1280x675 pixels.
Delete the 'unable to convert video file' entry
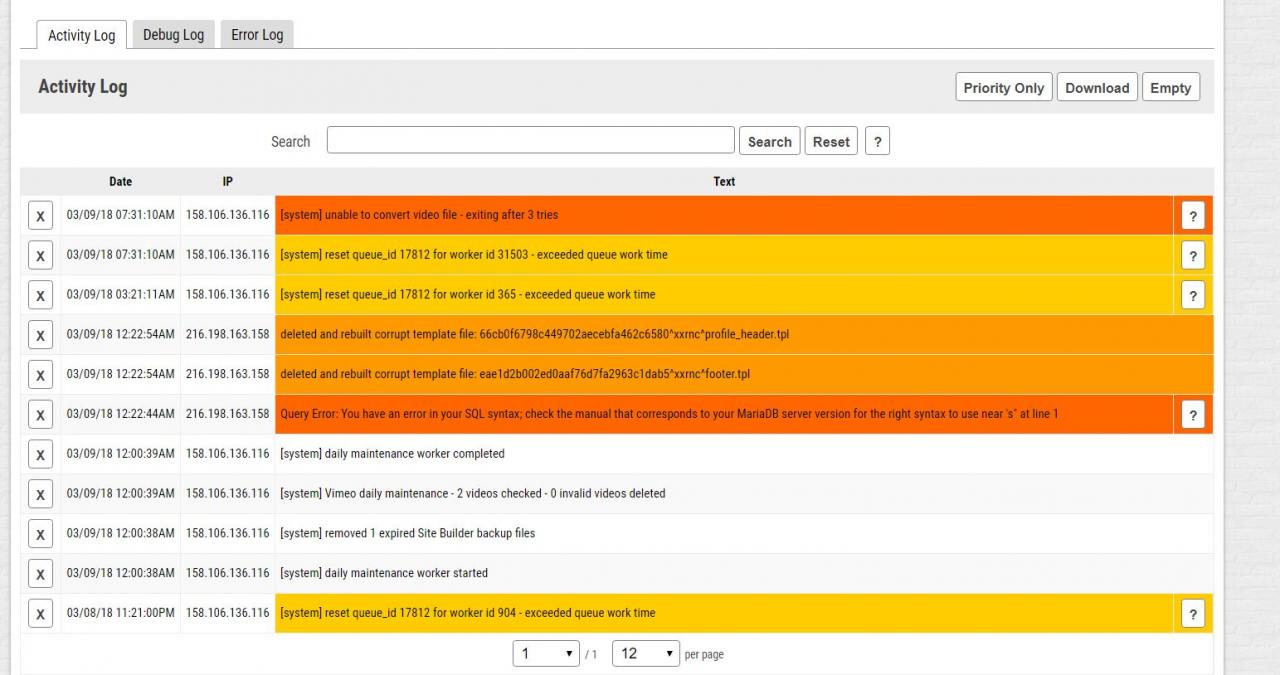coord(40,216)
